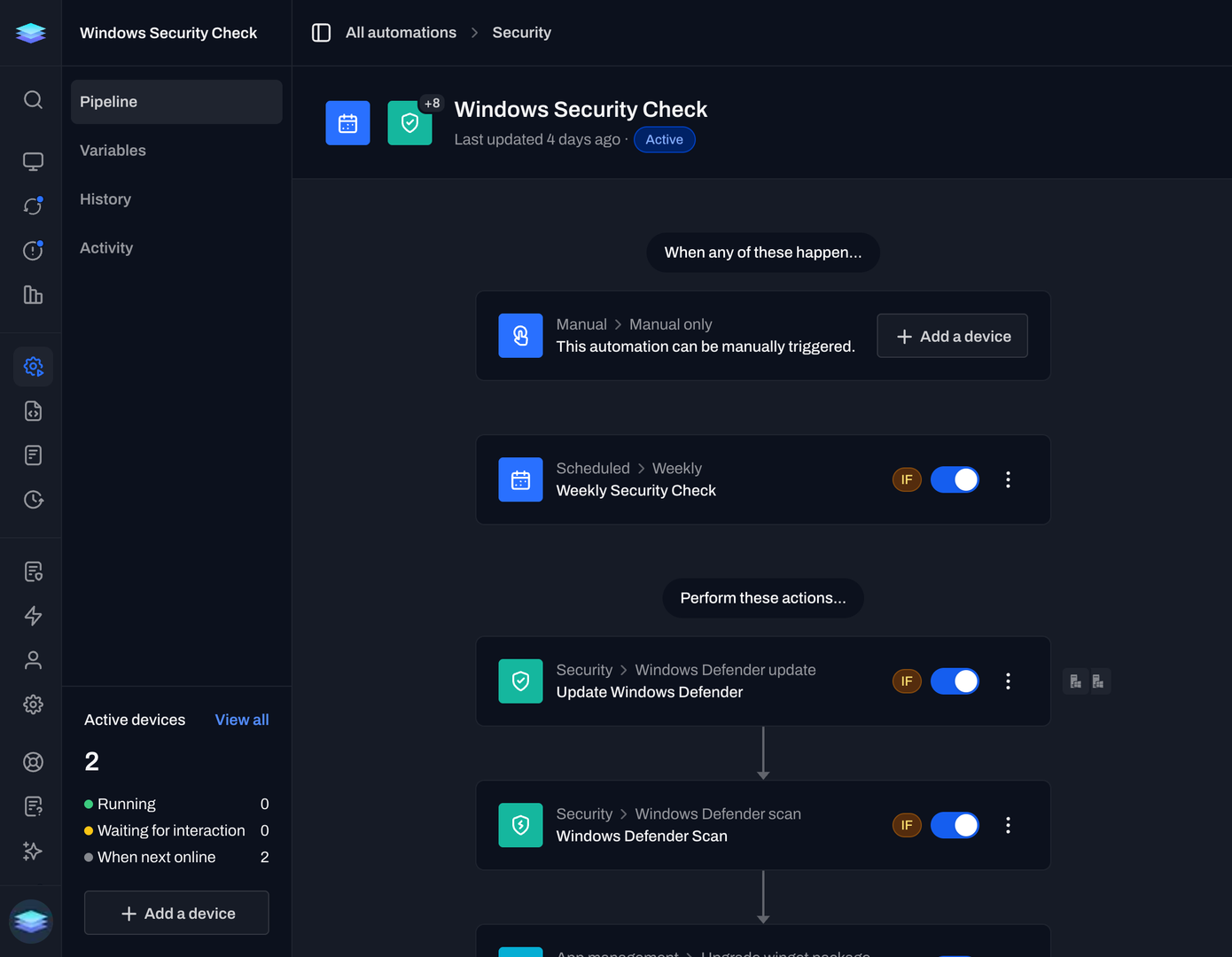Click the 'Perform these actions...' label
Image resolution: width=1232 pixels, height=957 pixels.
coord(763,598)
